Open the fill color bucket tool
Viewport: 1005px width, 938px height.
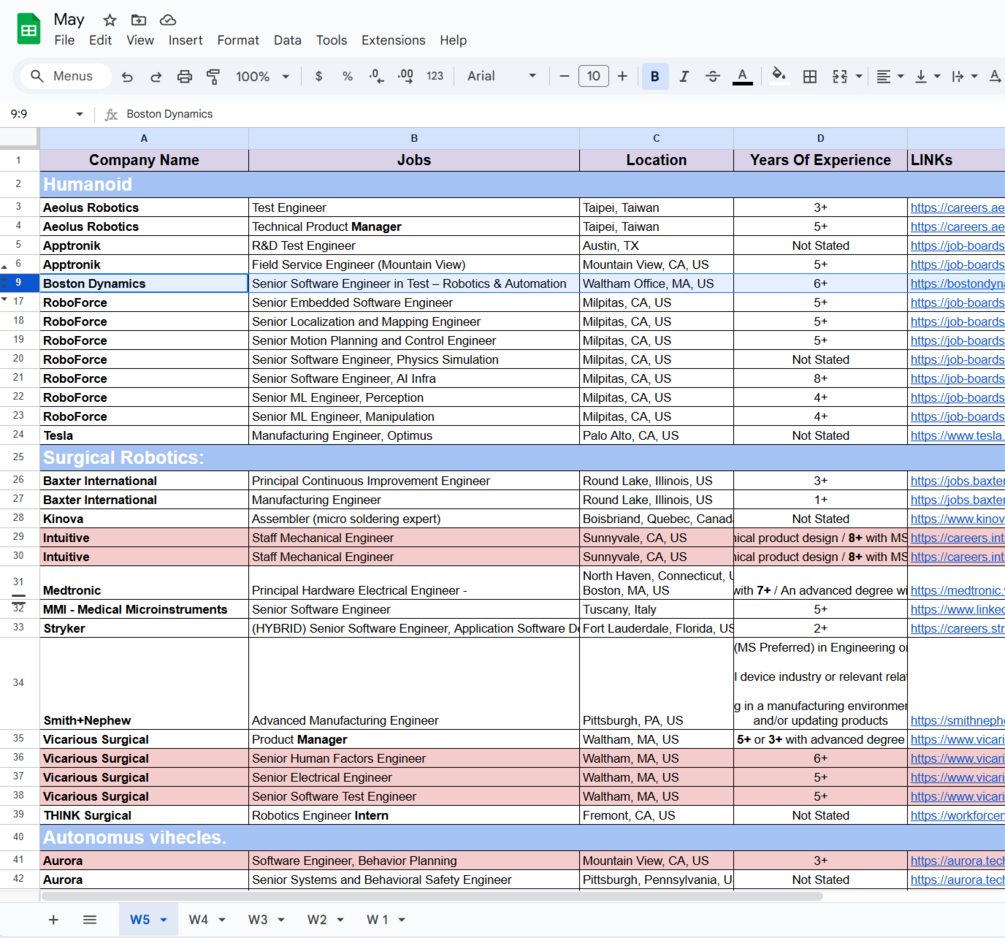pyautogui.click(x=778, y=76)
